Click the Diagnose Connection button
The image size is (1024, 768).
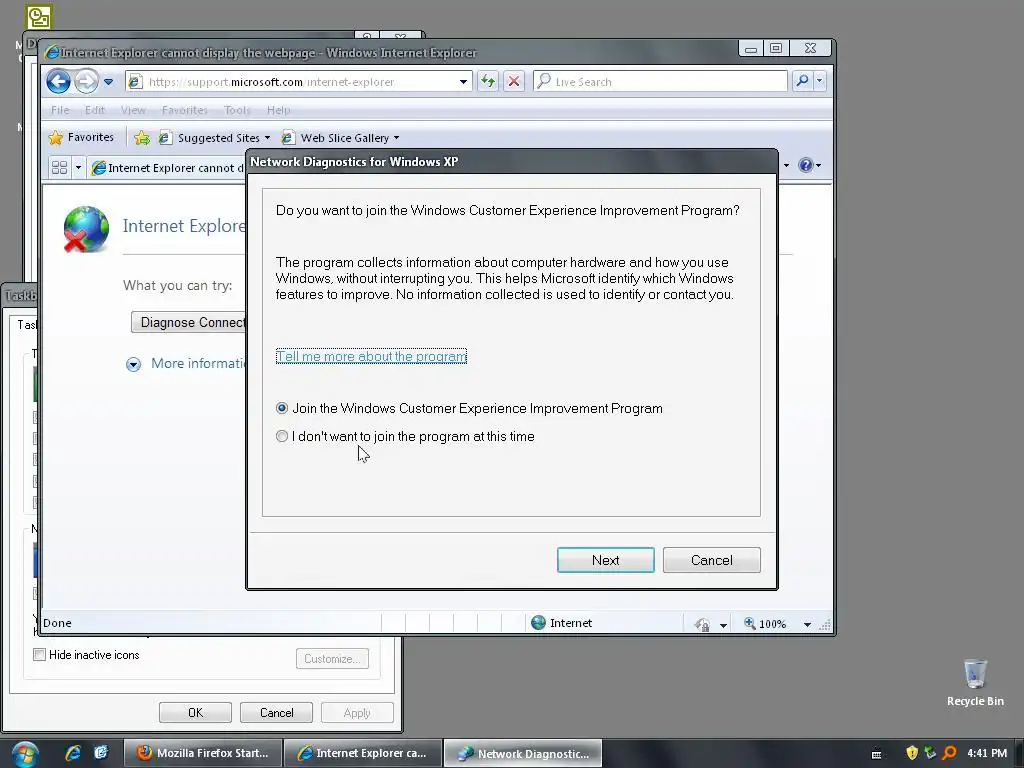pyautogui.click(x=189, y=322)
